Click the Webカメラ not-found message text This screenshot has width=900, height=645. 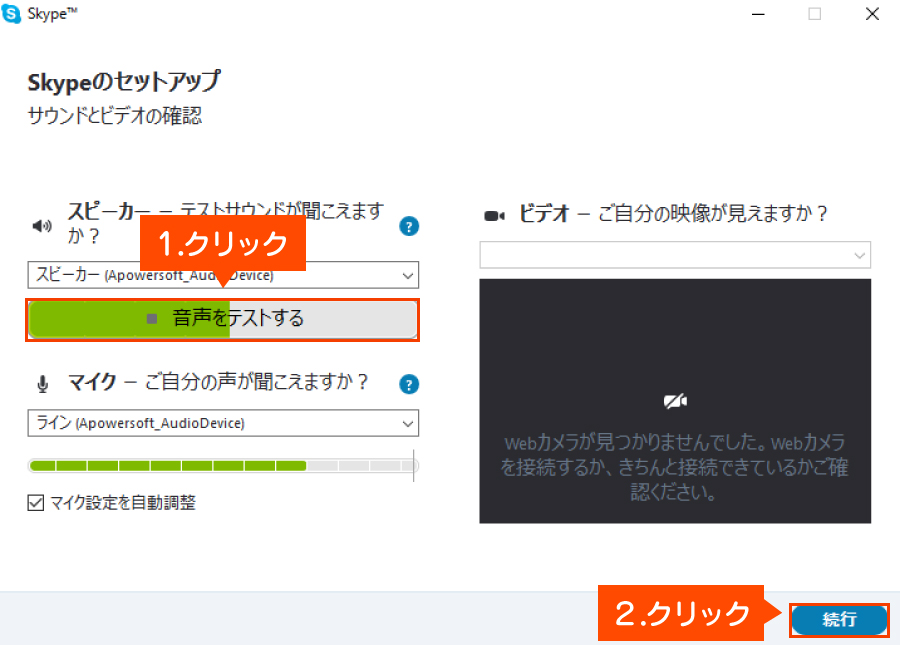tap(675, 467)
